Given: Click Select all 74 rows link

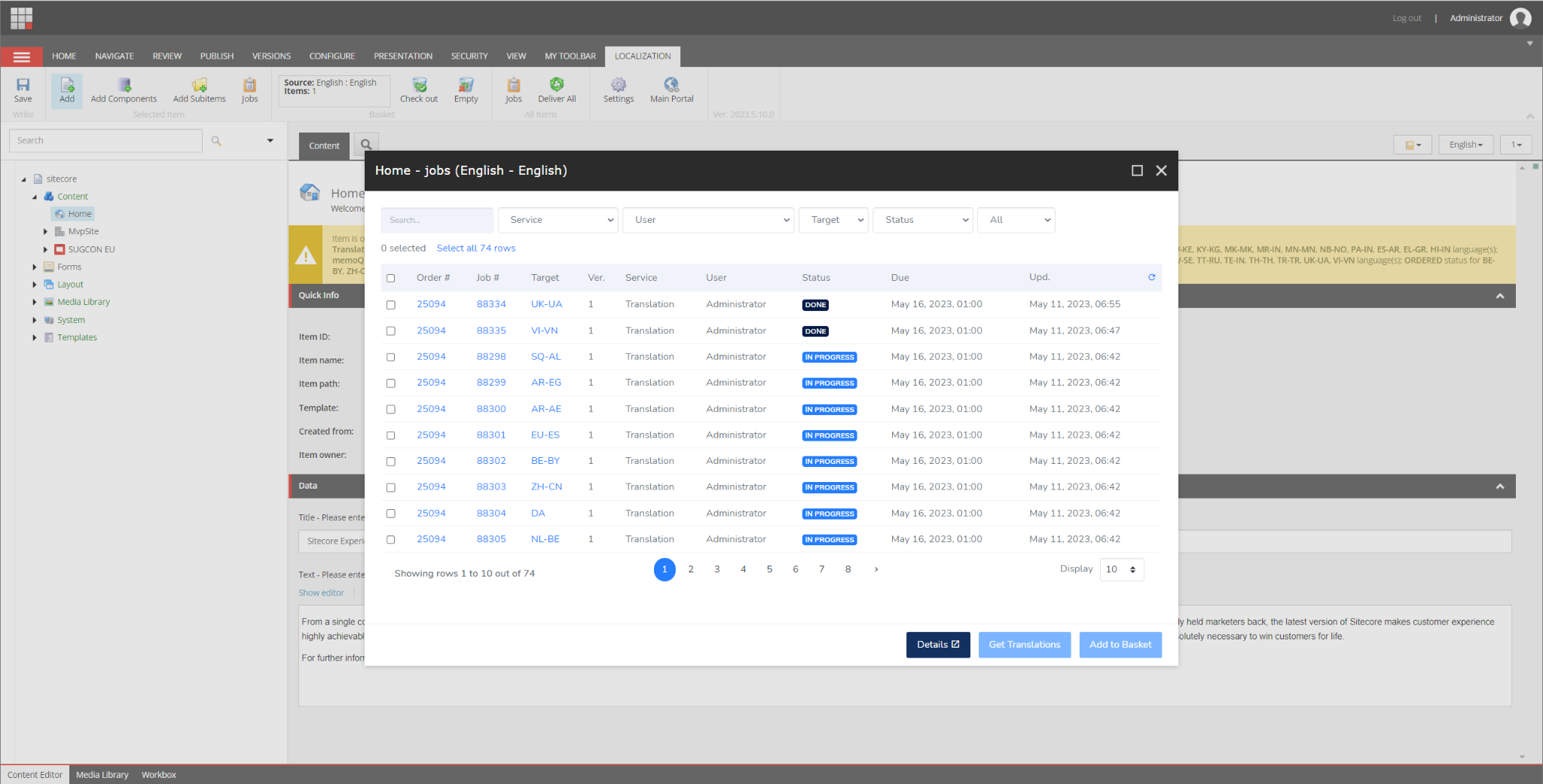Looking at the screenshot, I should click(x=476, y=249).
